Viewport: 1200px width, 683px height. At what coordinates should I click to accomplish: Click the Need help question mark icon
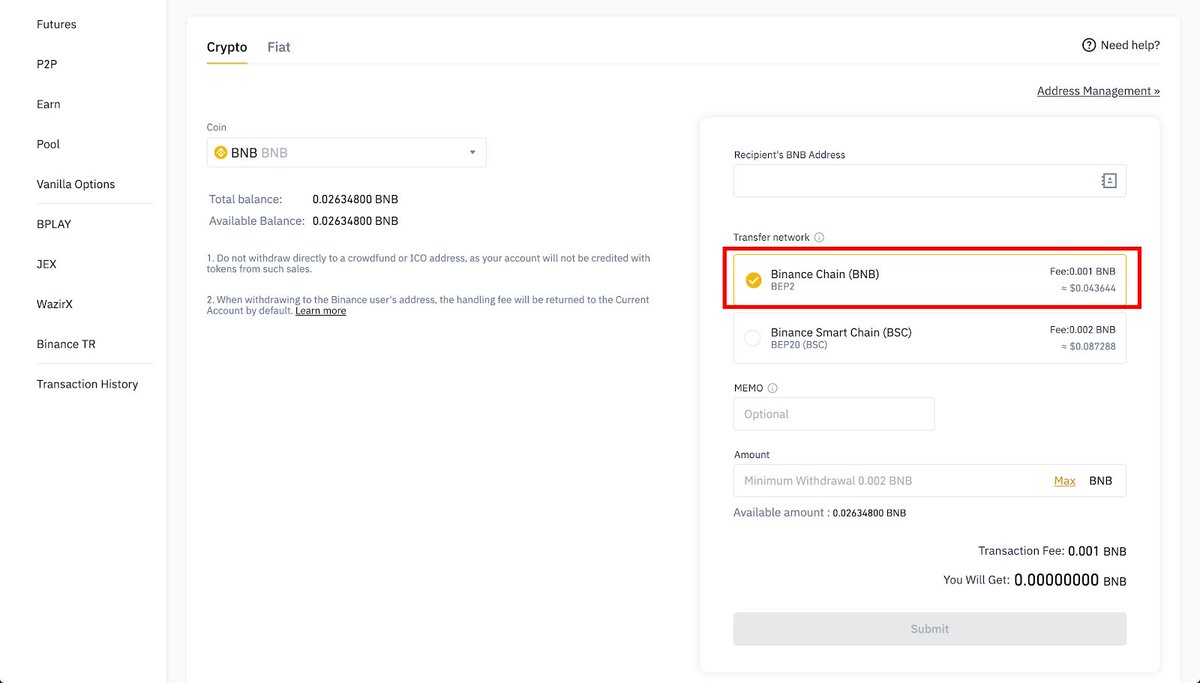(x=1089, y=45)
